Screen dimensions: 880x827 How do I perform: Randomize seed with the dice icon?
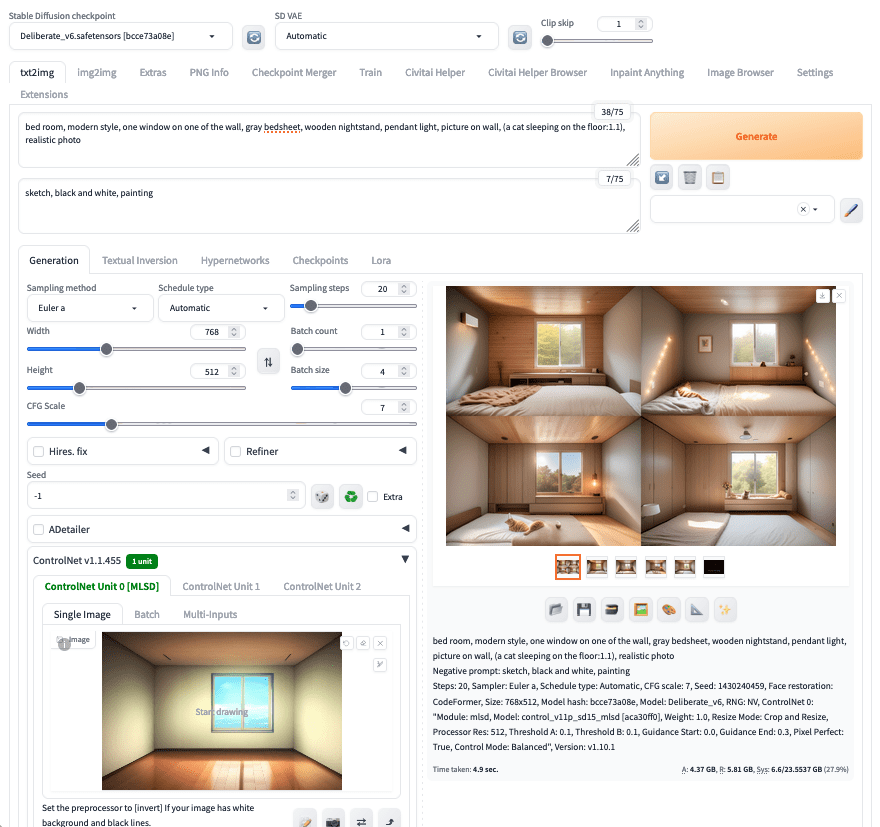(322, 497)
